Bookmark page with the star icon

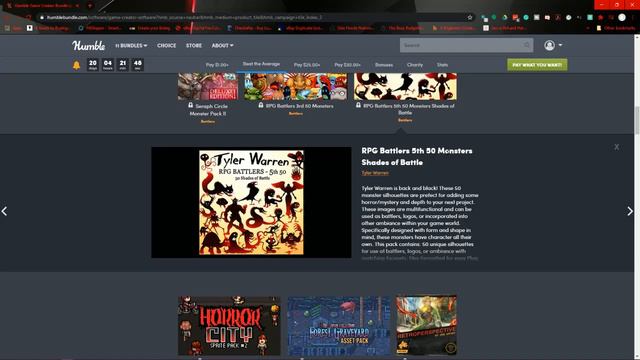pos(470,17)
